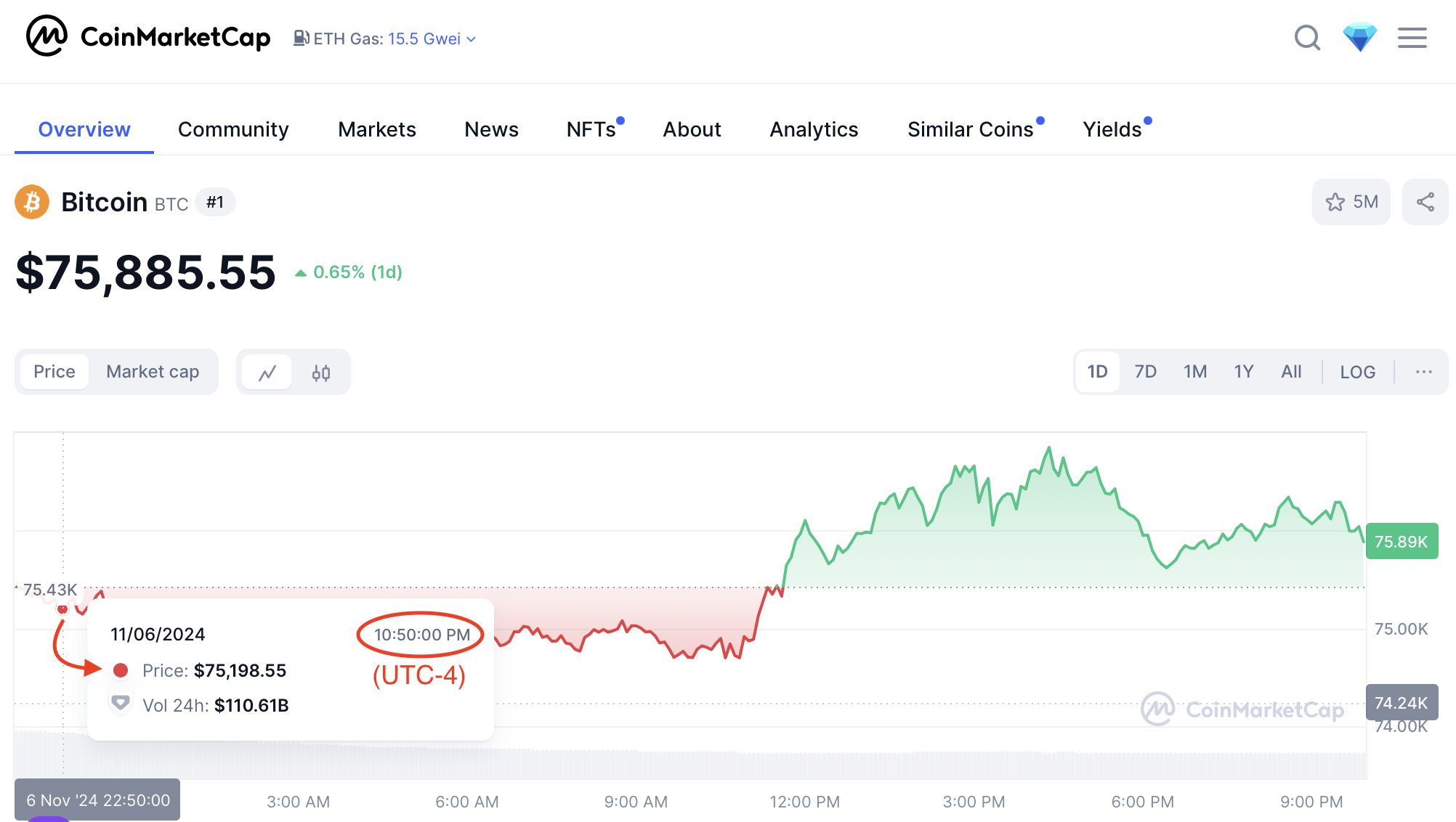Click the 6:00 PM axis label
This screenshot has width=1456, height=822.
1142,802
